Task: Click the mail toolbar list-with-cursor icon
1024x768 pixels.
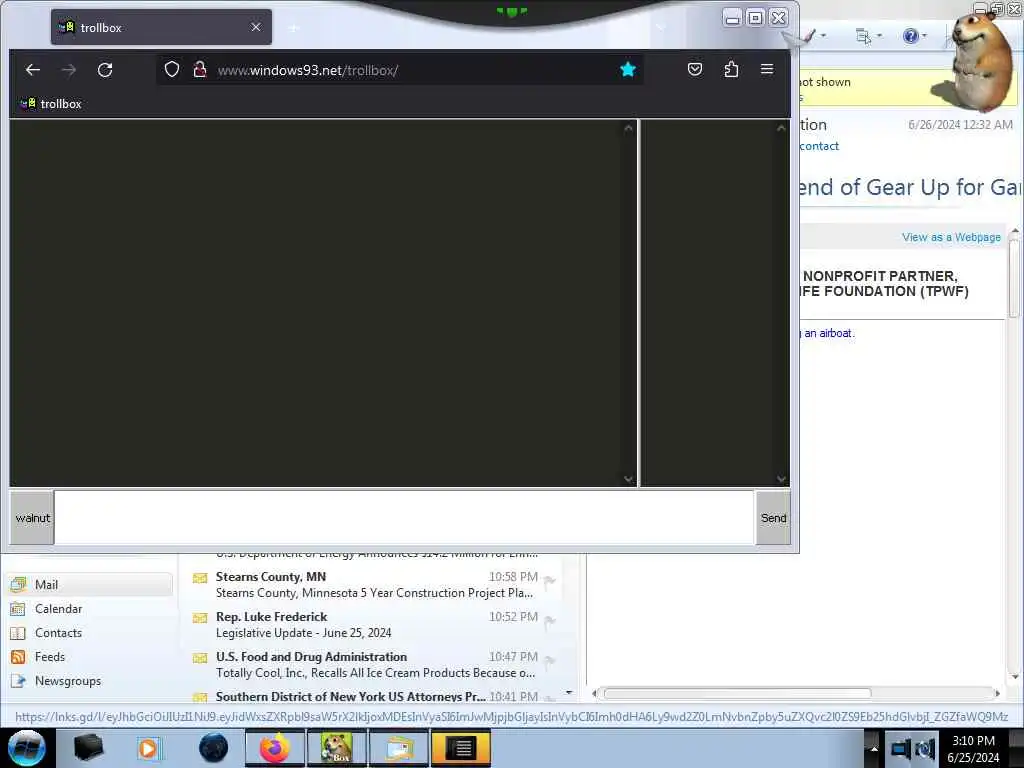Action: [863, 36]
